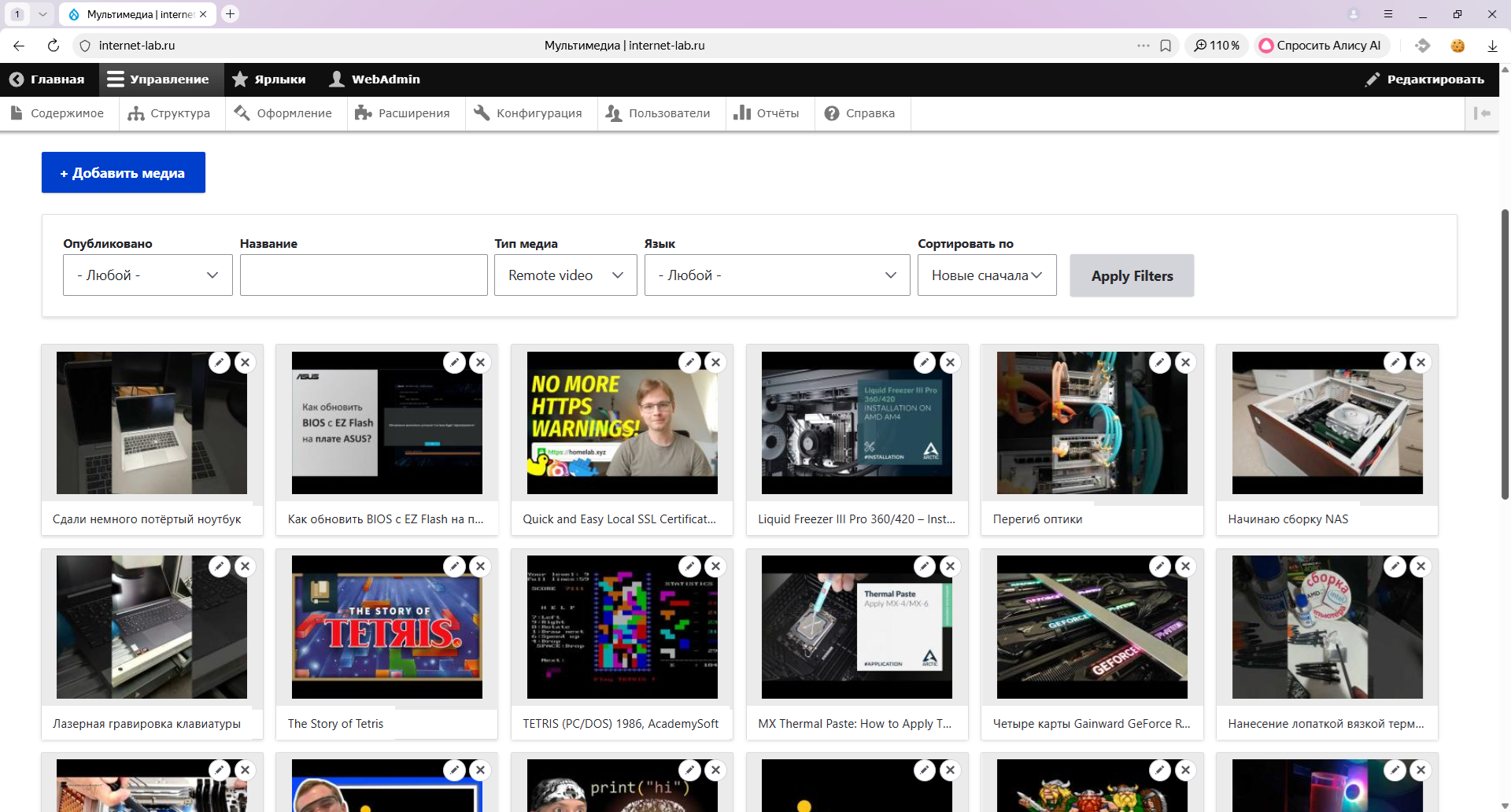This screenshot has height=812, width=1511.
Task: Go back using the browser back arrow
Action: point(20,46)
